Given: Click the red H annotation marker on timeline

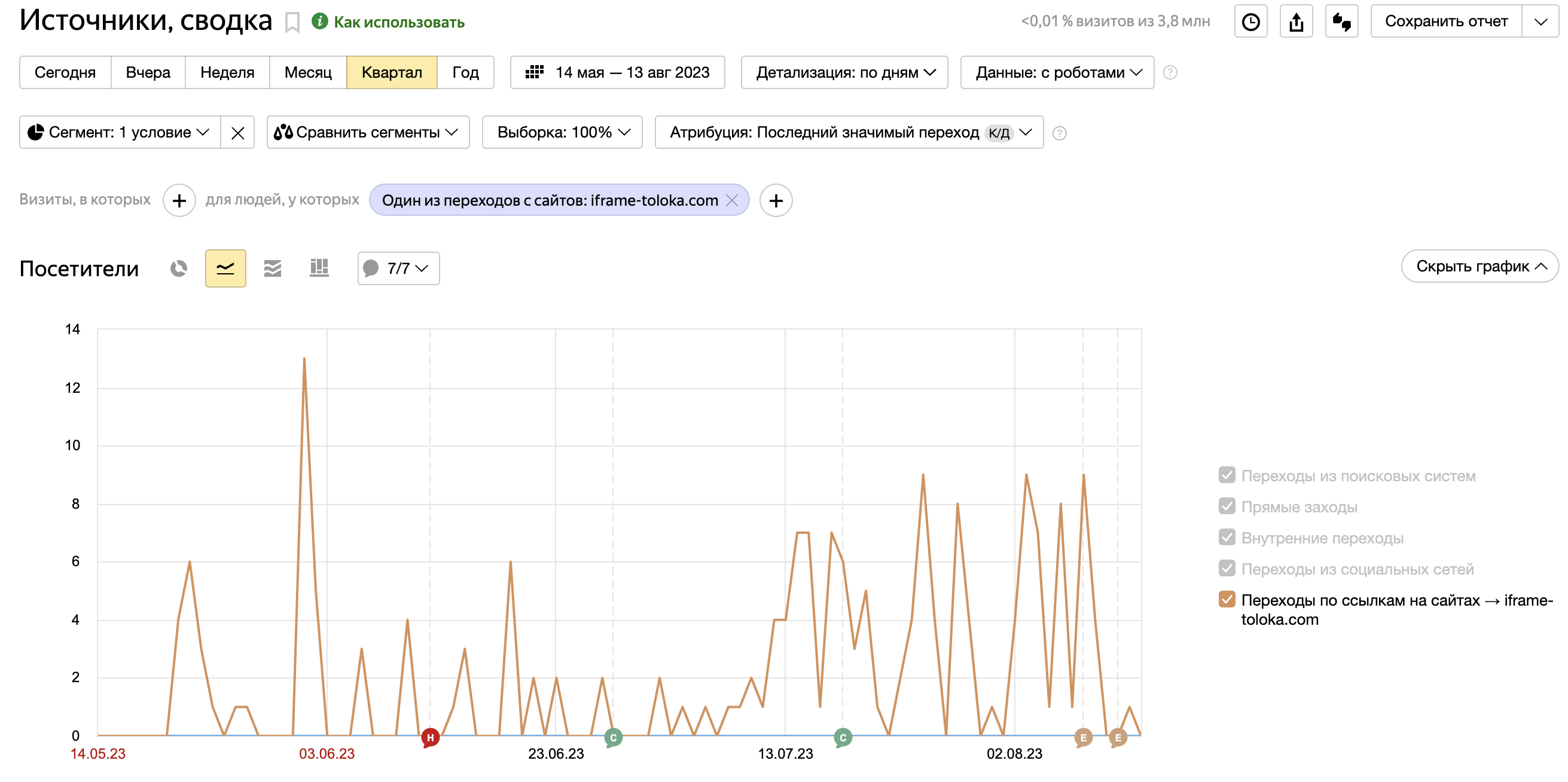Looking at the screenshot, I should click(x=430, y=737).
